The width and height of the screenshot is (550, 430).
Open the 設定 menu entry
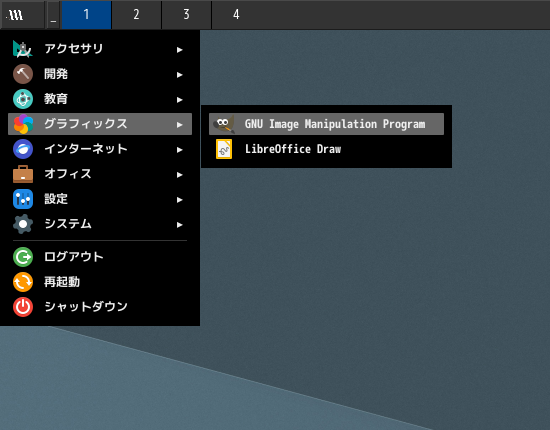[x=100, y=199]
